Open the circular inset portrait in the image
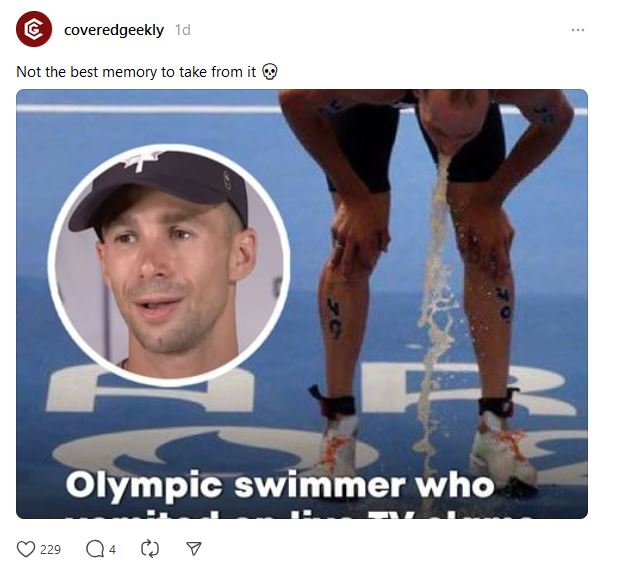Image resolution: width=639 pixels, height=573 pixels. [x=169, y=264]
